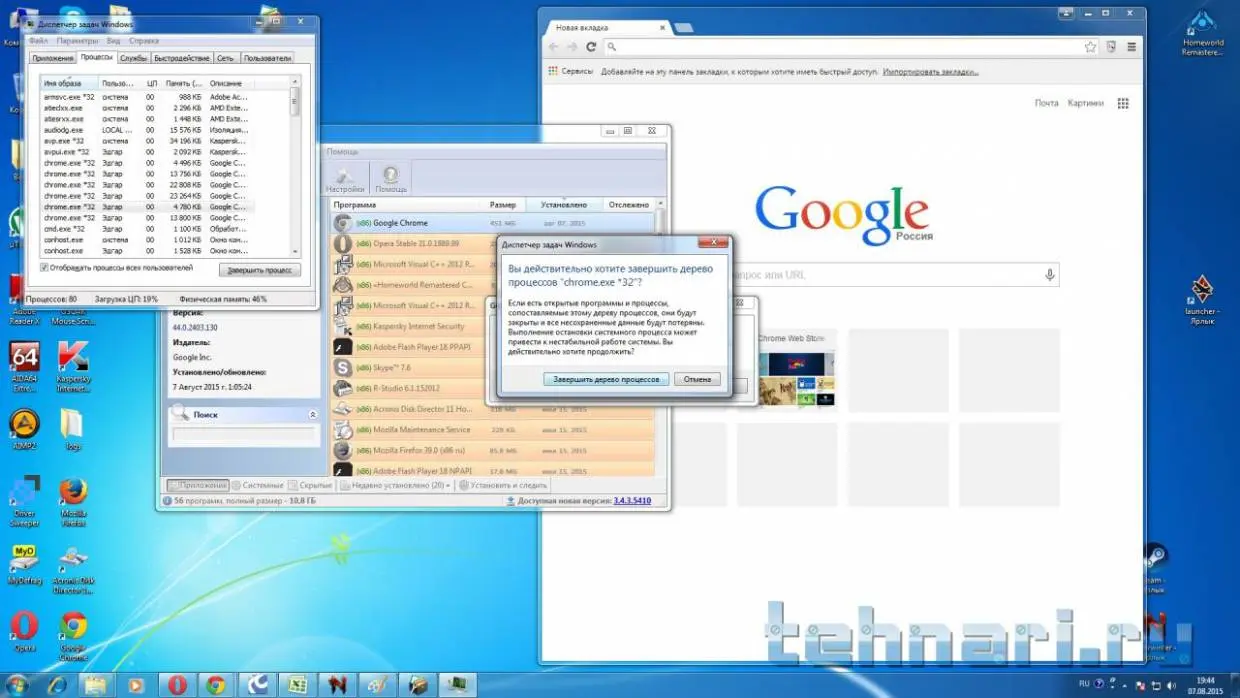Open the Google Chrome desktop shortcut

[x=72, y=636]
